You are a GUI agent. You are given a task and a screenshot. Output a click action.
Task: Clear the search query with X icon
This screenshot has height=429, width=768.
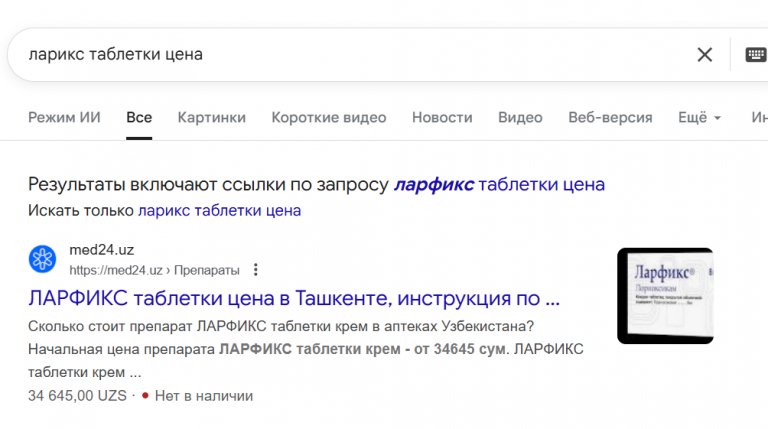[705, 55]
